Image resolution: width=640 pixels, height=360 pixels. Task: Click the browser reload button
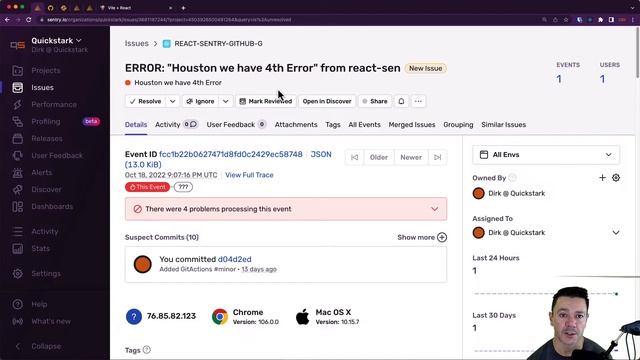pos(29,20)
